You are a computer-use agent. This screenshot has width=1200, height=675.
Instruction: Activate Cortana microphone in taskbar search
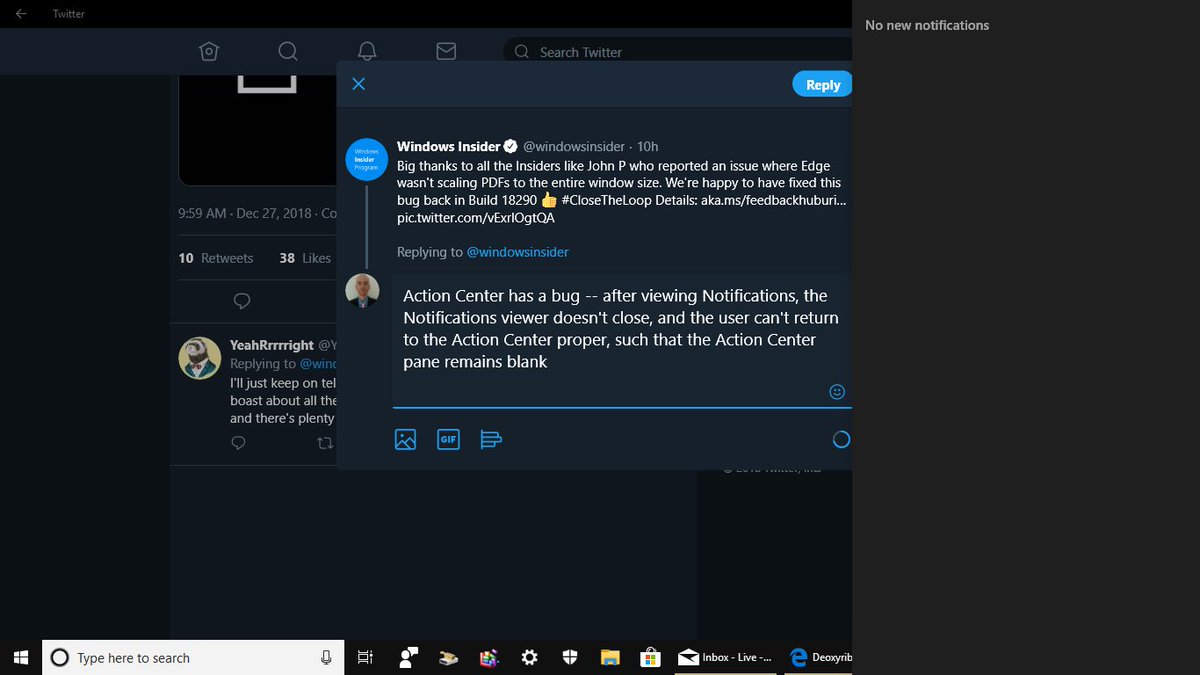(x=326, y=657)
